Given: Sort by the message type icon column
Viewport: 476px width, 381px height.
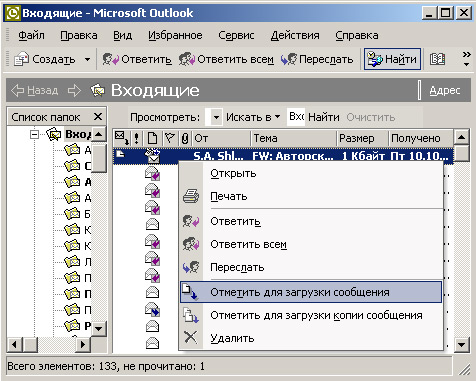Looking at the screenshot, I should [122, 138].
